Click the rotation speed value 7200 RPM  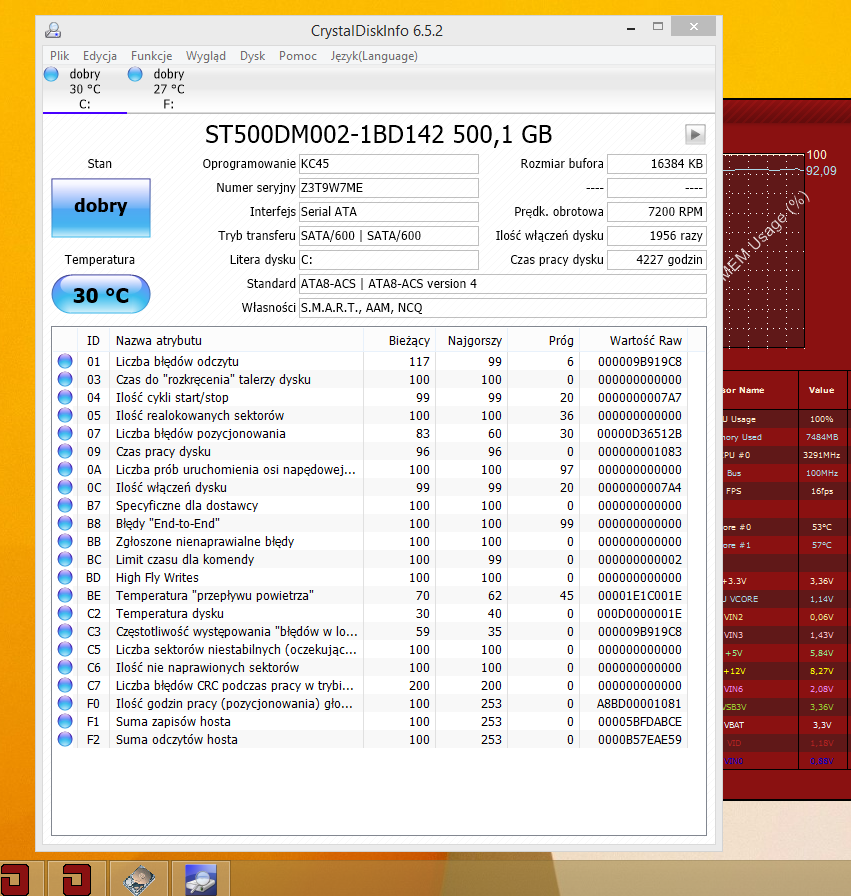657,212
